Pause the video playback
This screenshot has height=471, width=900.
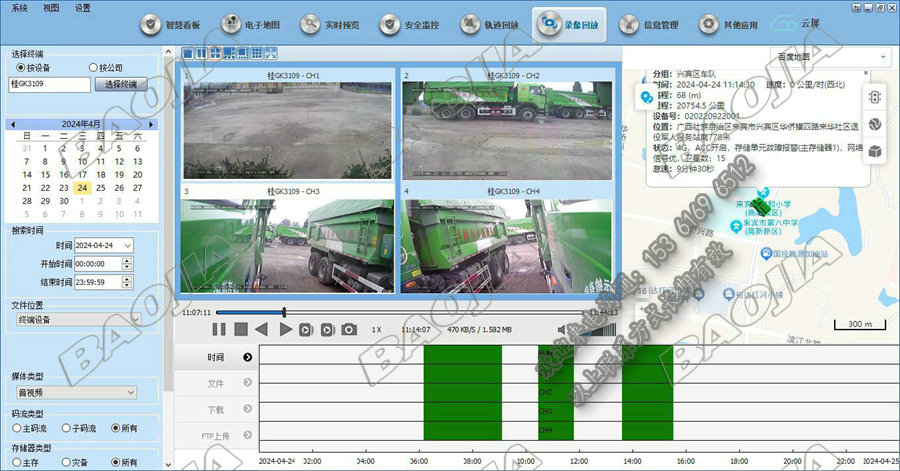coord(219,329)
